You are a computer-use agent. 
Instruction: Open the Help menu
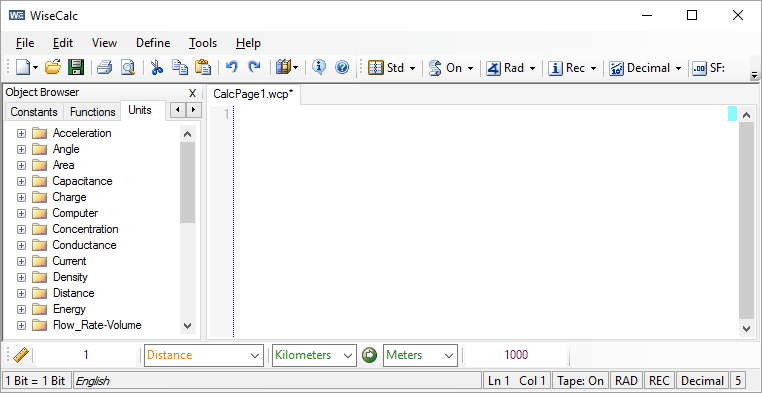click(248, 43)
